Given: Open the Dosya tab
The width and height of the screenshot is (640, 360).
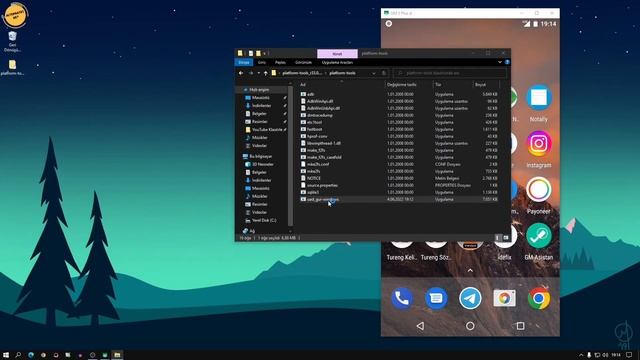Looking at the screenshot, I should (244, 62).
